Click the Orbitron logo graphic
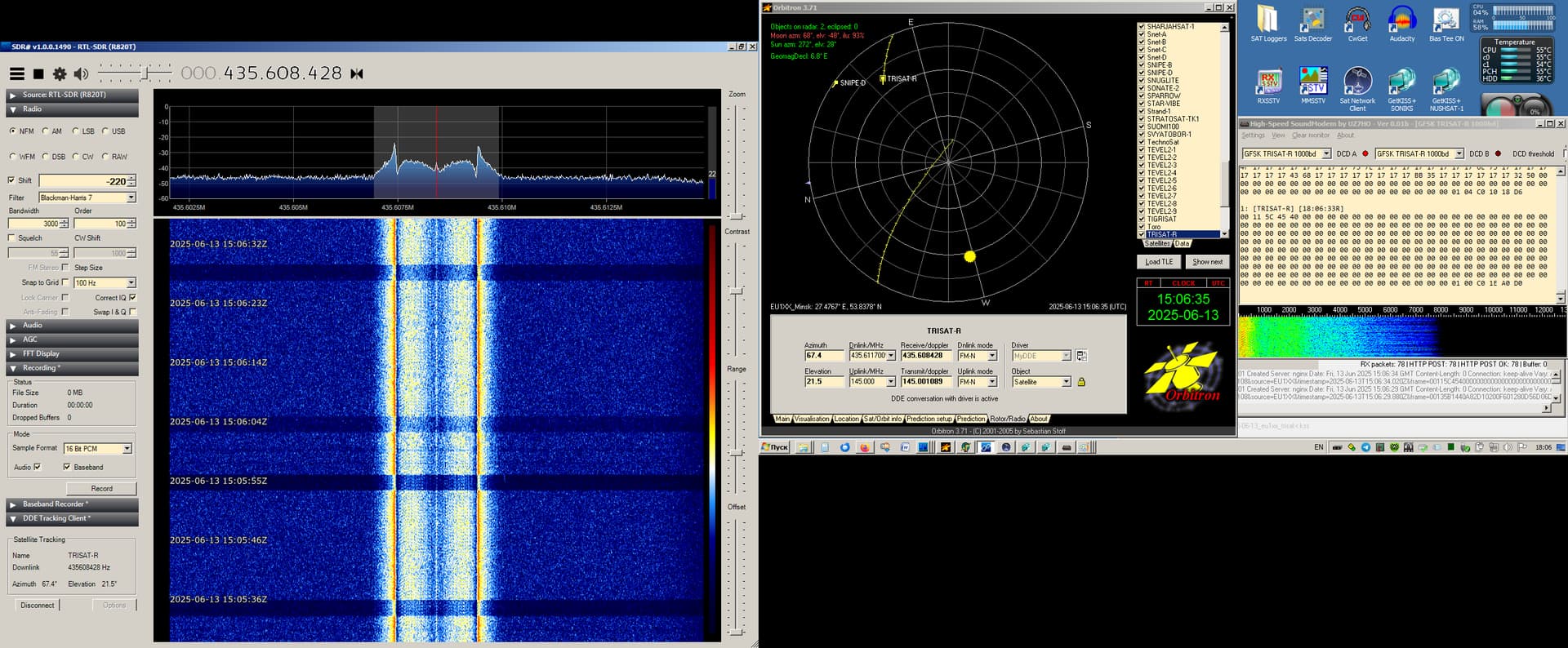 click(x=1183, y=375)
